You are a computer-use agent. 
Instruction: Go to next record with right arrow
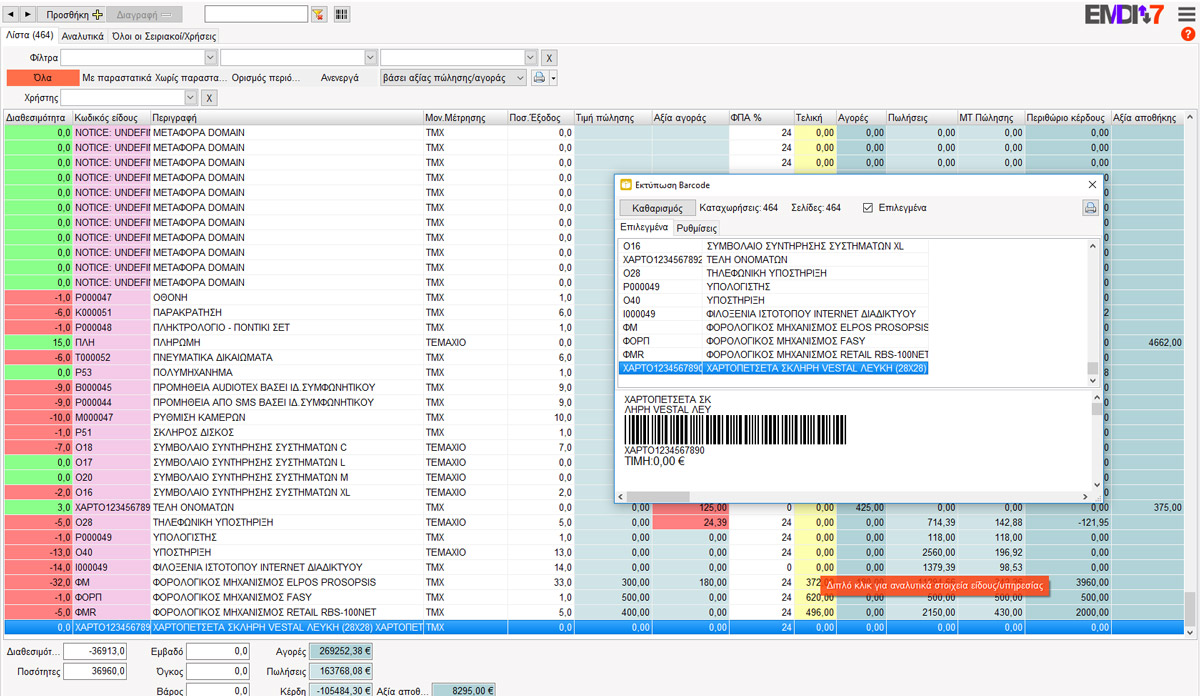tap(28, 14)
